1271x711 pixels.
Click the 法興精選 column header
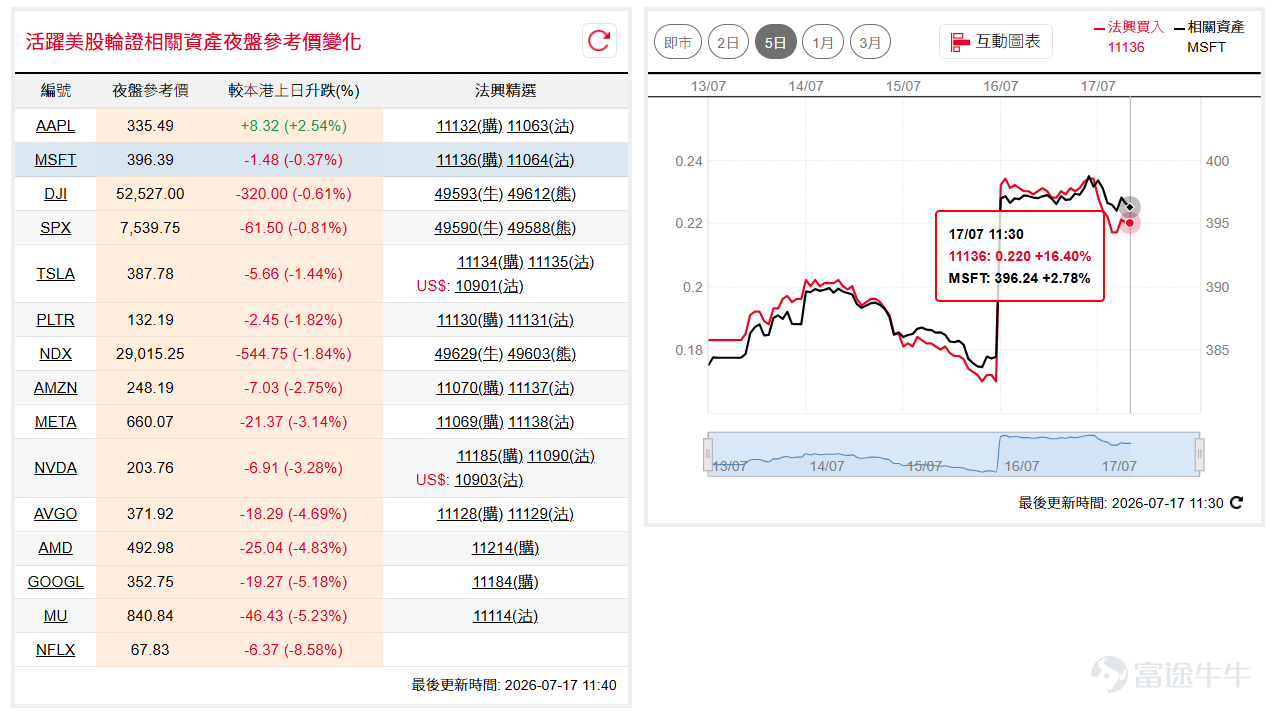tap(506, 91)
